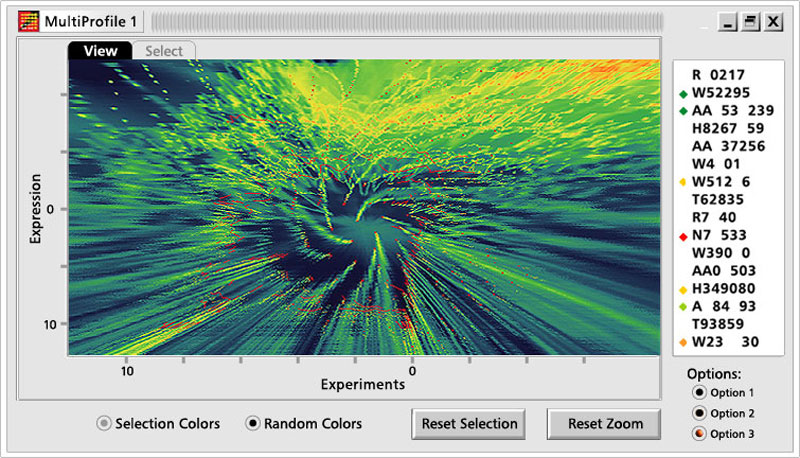Select Option 3 radio button
The width and height of the screenshot is (800, 458).
coord(699,434)
